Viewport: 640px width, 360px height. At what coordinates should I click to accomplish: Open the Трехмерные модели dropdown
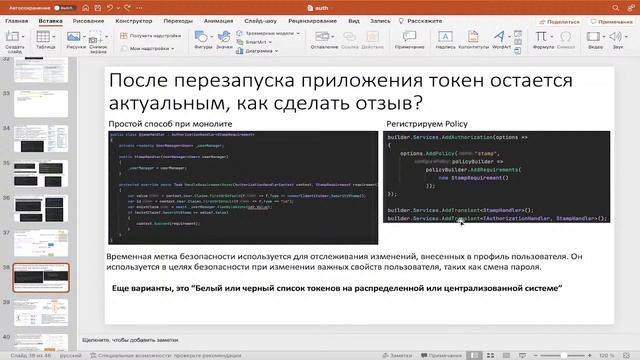point(268,33)
